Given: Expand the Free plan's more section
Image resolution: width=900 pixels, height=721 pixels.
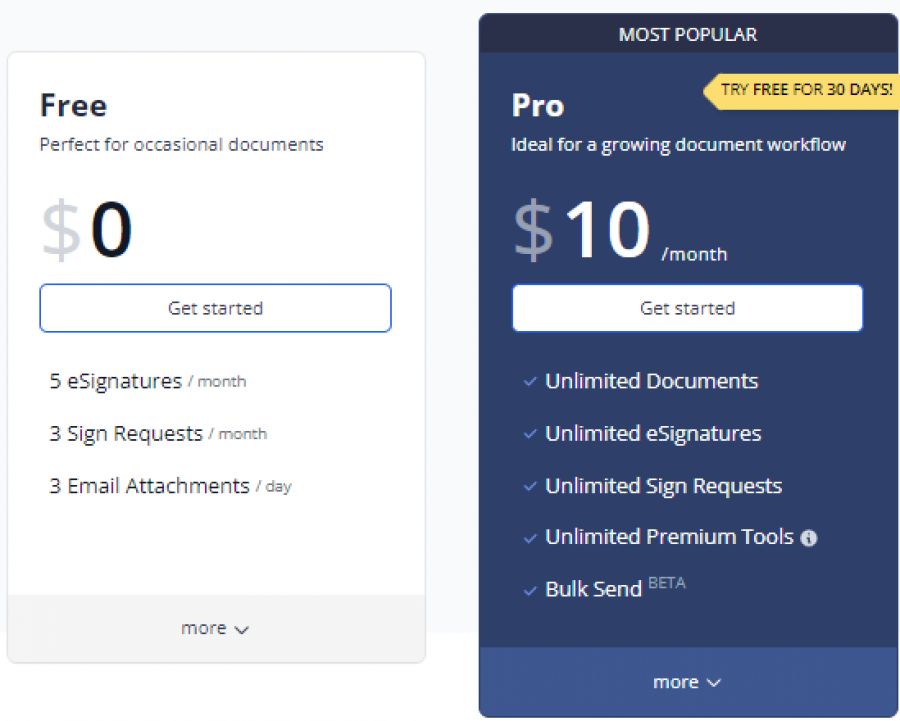Looking at the screenshot, I should pos(215,628).
